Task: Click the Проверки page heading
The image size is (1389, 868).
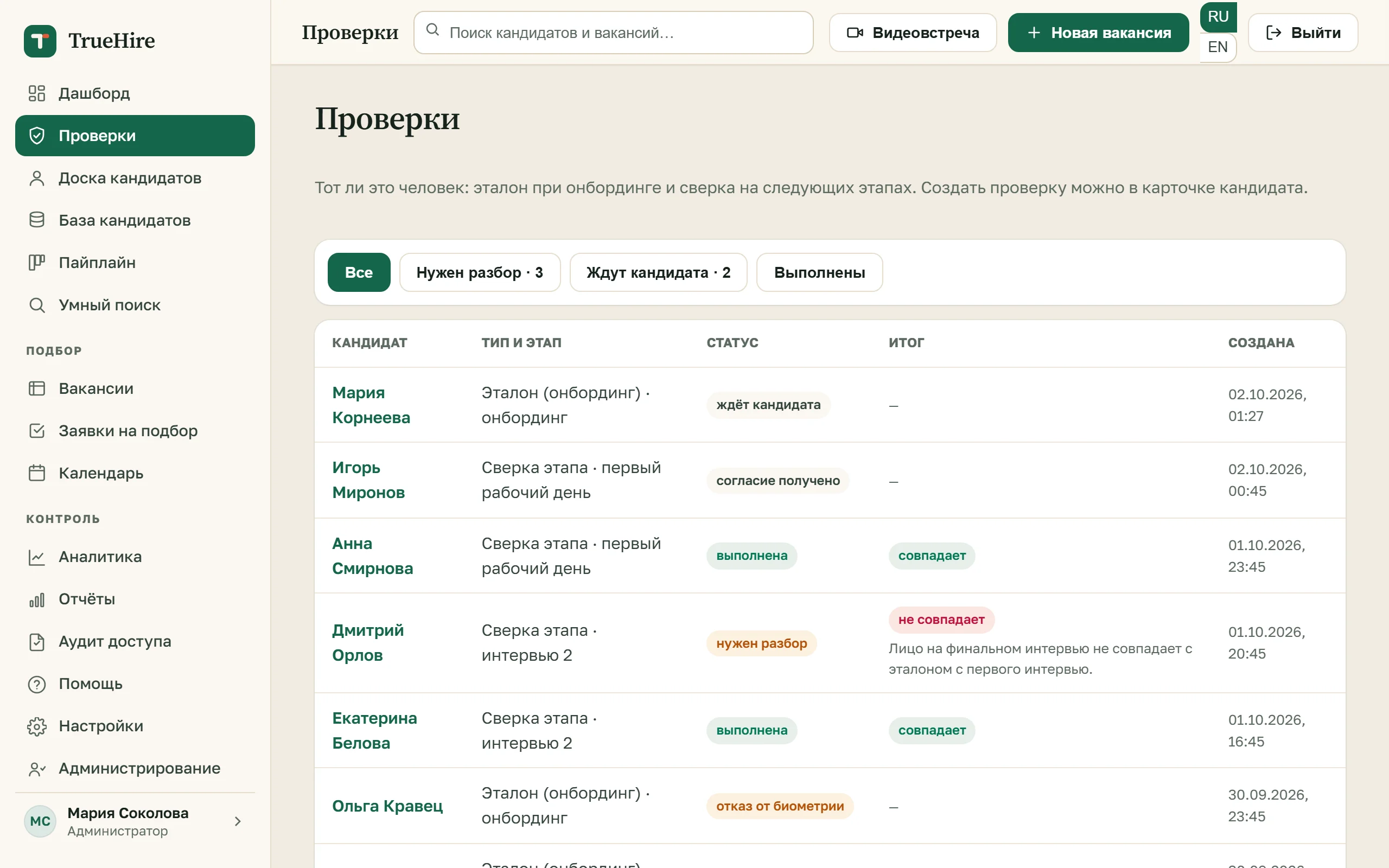Action: coord(387,119)
